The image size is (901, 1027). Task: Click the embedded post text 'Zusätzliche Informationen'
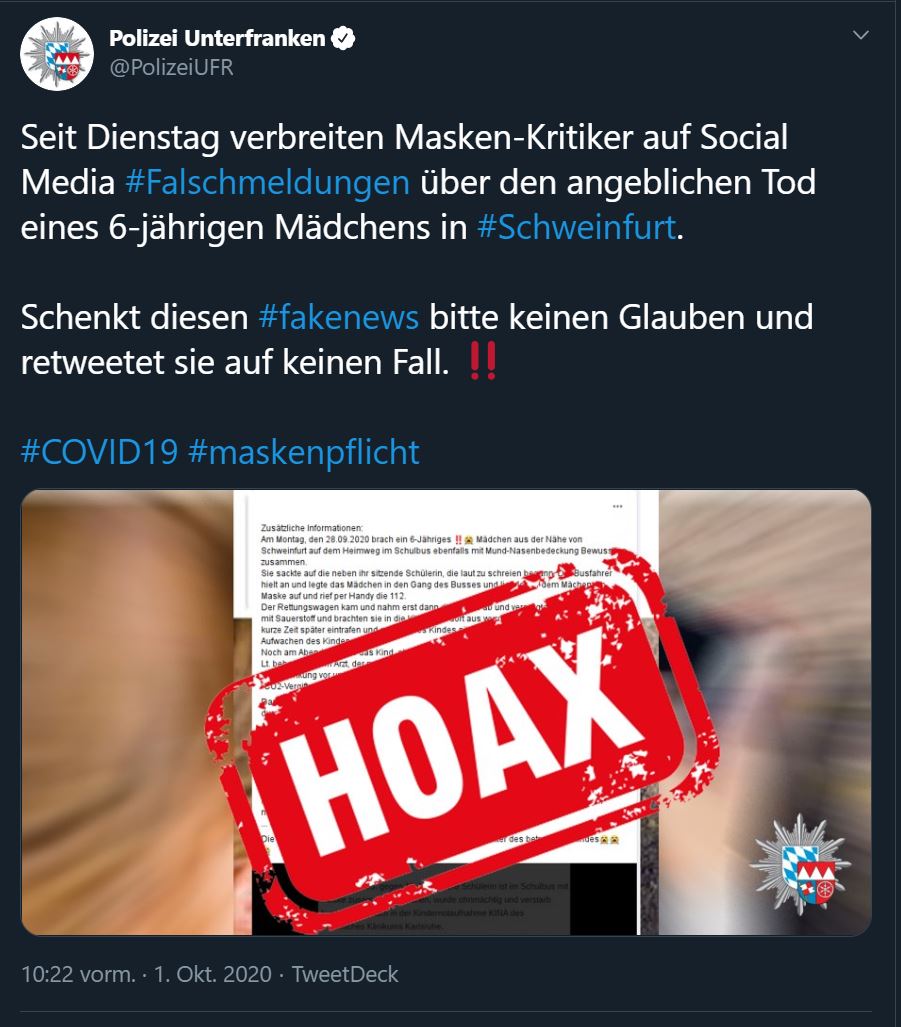[x=312, y=527]
